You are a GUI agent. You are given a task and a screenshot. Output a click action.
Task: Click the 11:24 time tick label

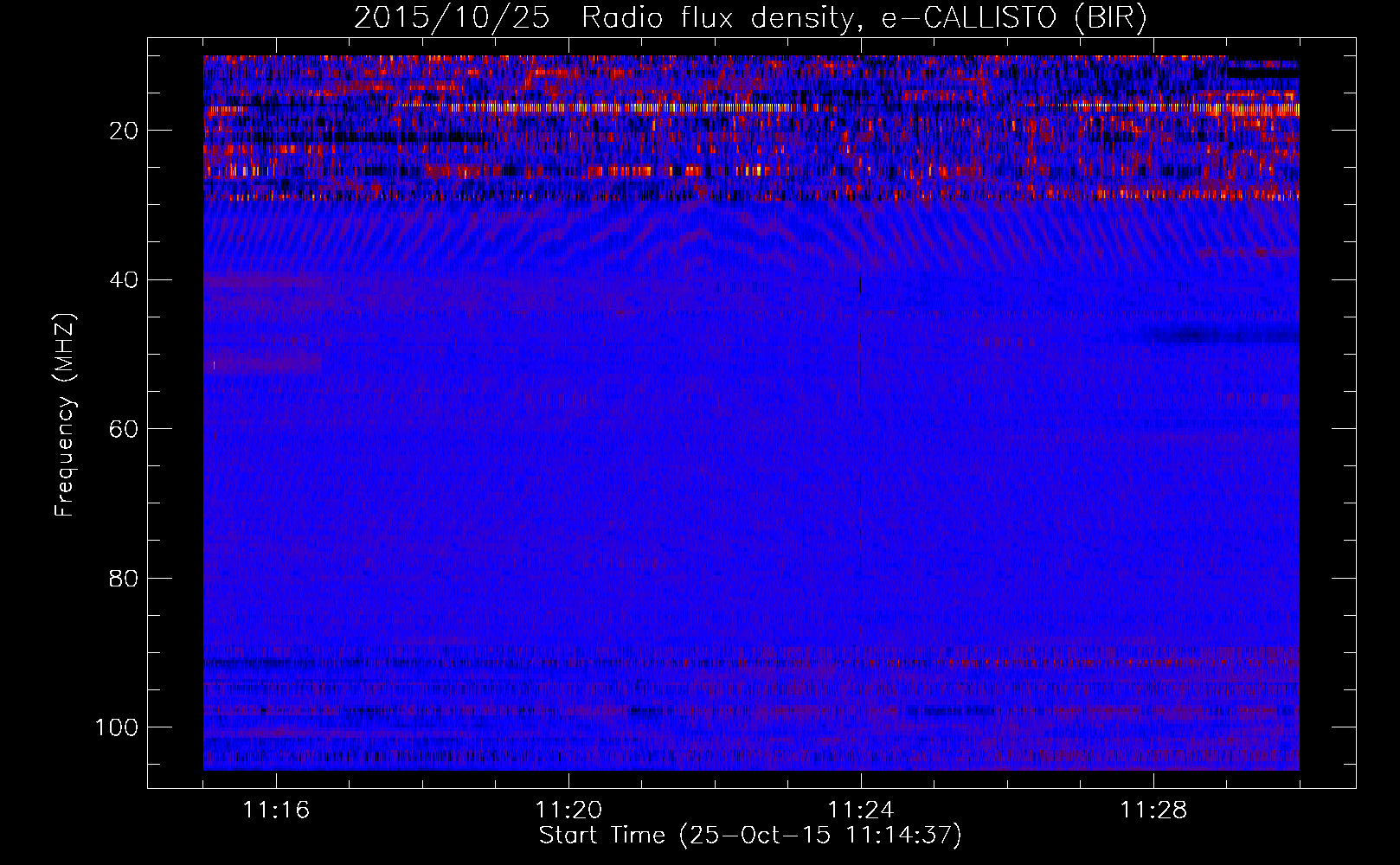pyautogui.click(x=861, y=810)
